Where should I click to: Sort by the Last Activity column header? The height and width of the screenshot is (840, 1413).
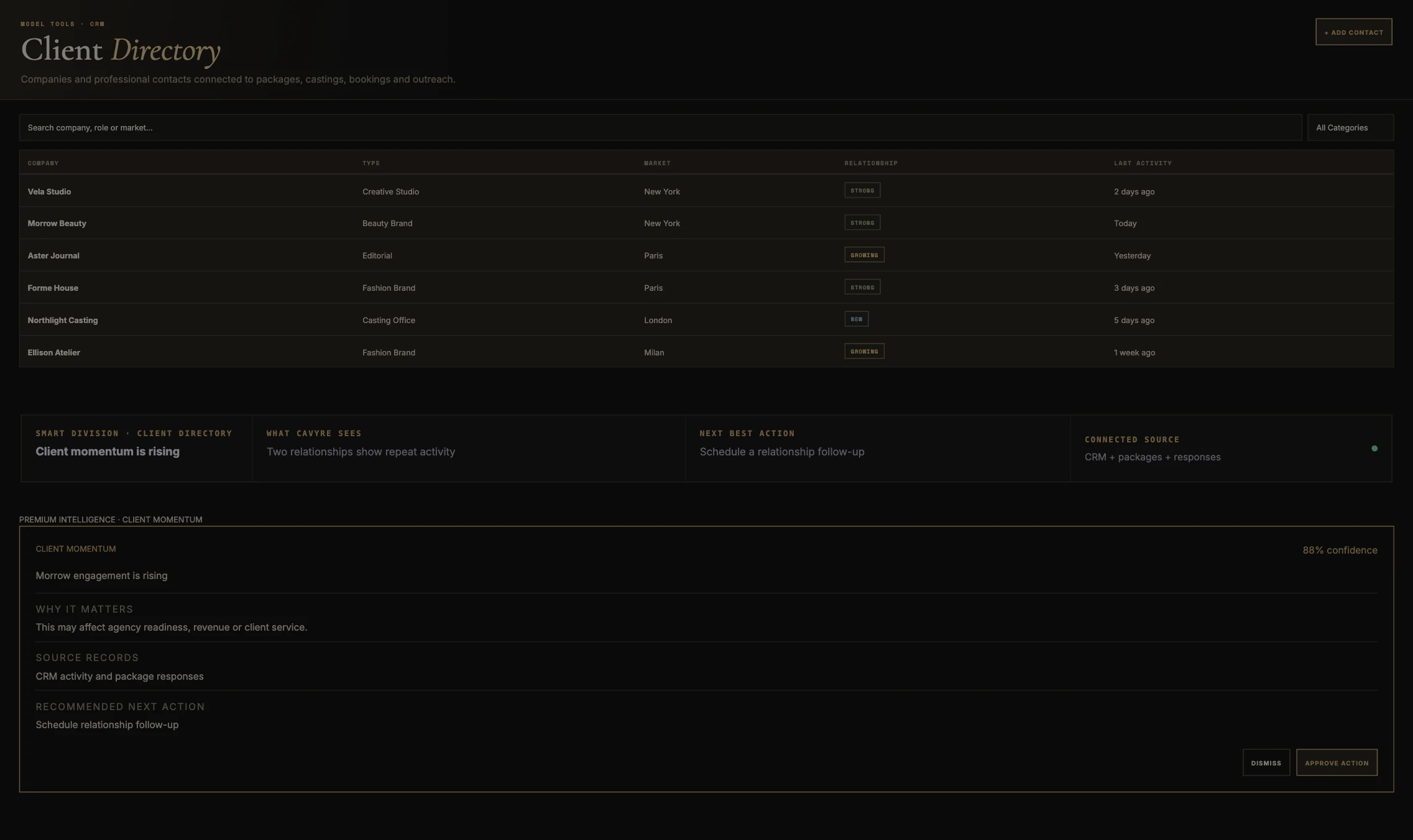(x=1143, y=163)
